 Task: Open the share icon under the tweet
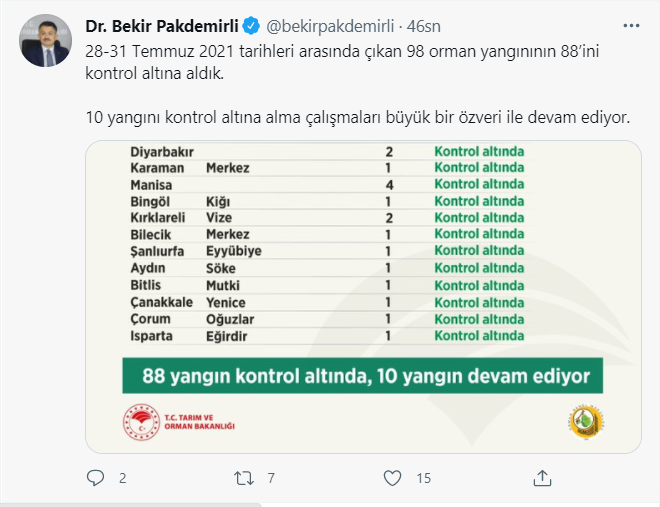coord(541,478)
